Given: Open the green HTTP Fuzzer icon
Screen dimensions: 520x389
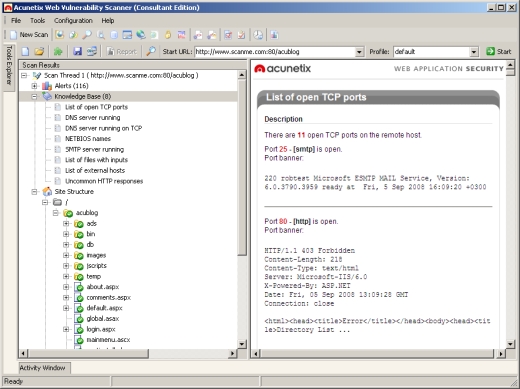Looking at the screenshot, I should click(x=154, y=35).
